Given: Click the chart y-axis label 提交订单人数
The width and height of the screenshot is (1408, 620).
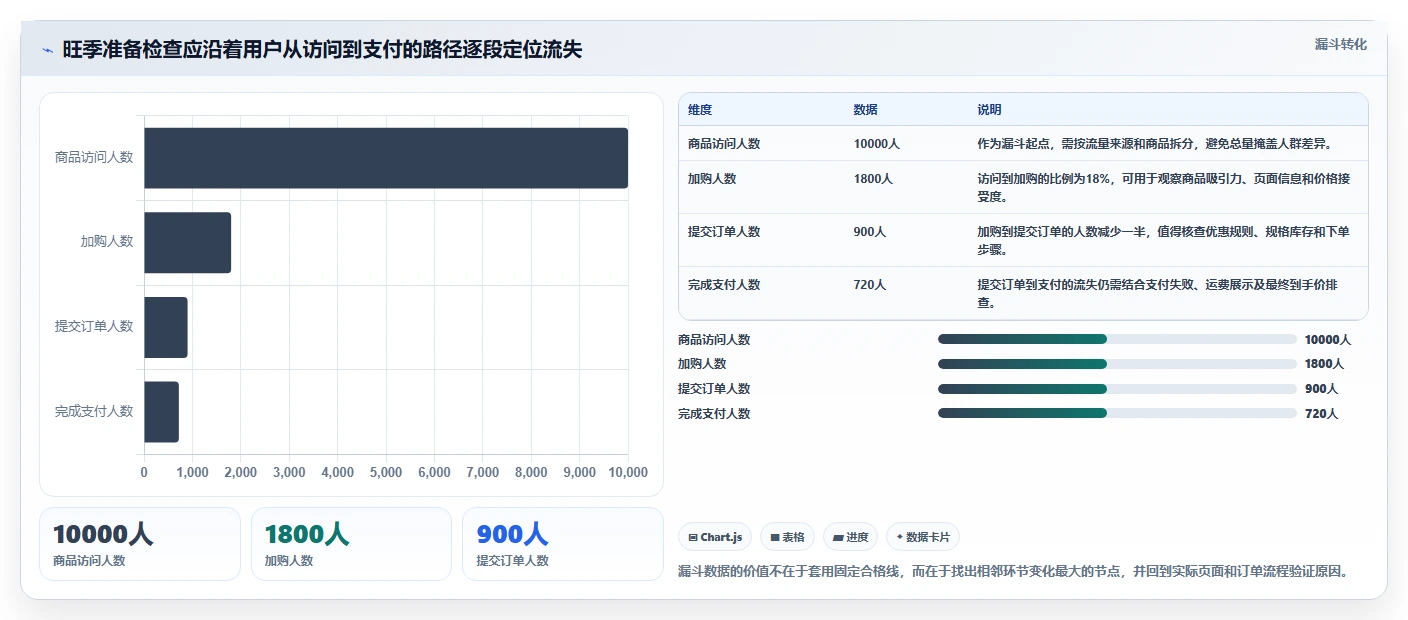Looking at the screenshot, I should click(94, 327).
